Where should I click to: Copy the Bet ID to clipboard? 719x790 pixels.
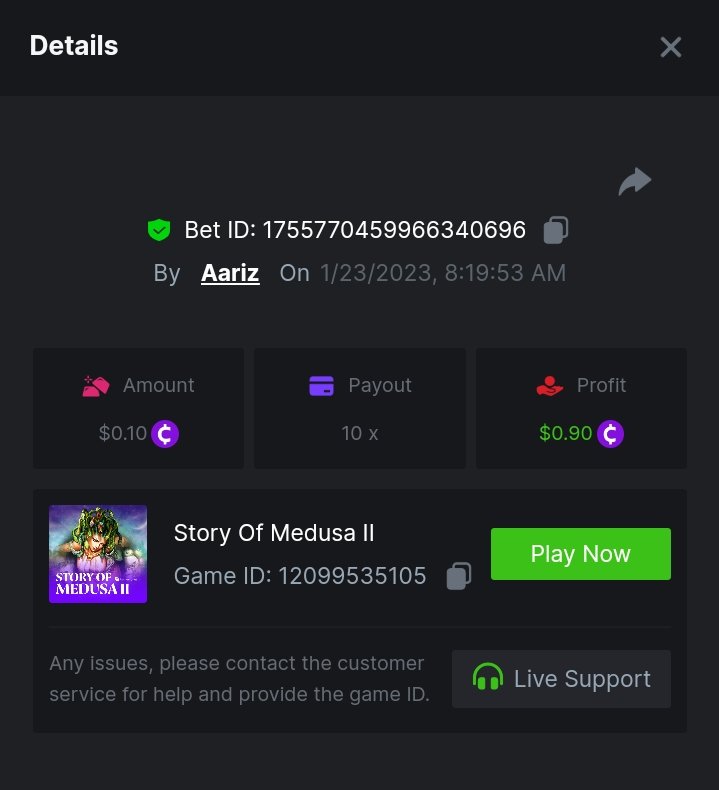556,231
